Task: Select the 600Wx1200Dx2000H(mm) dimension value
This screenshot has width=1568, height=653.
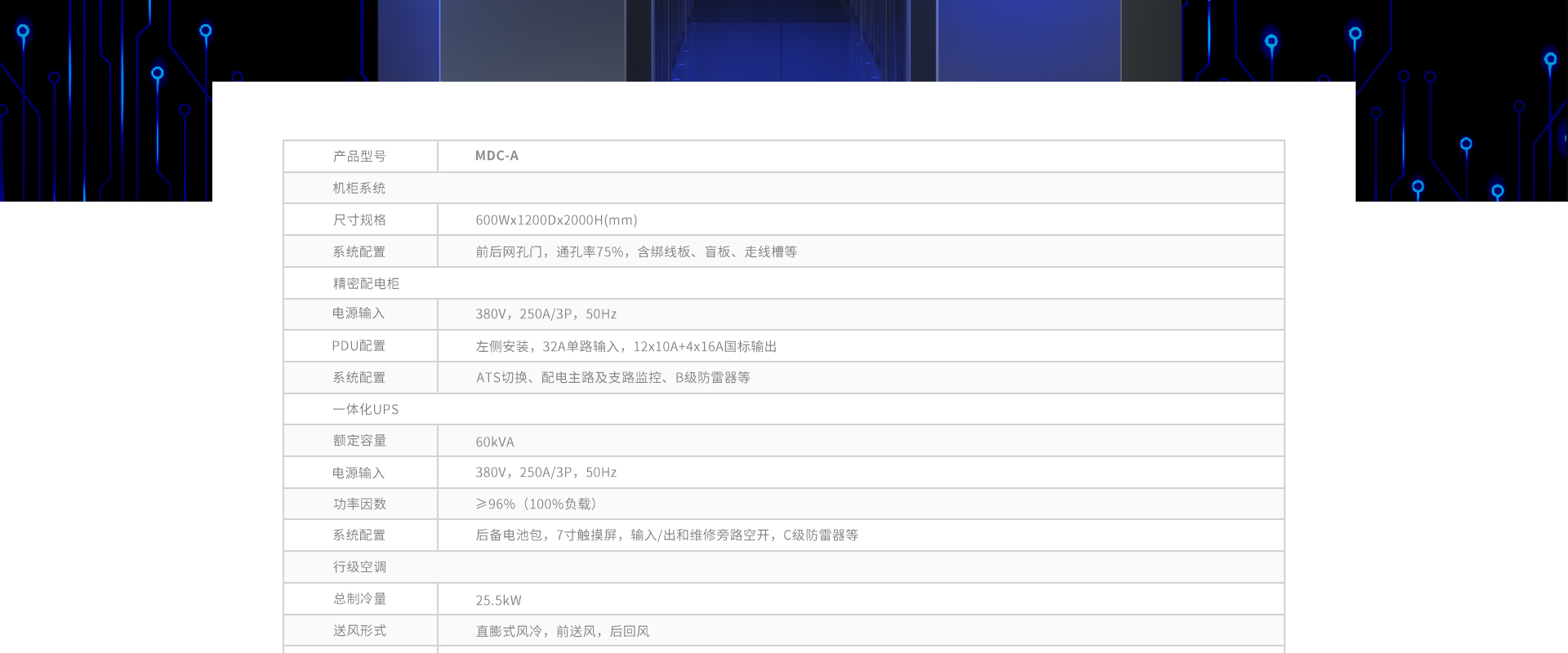Action: coord(556,220)
